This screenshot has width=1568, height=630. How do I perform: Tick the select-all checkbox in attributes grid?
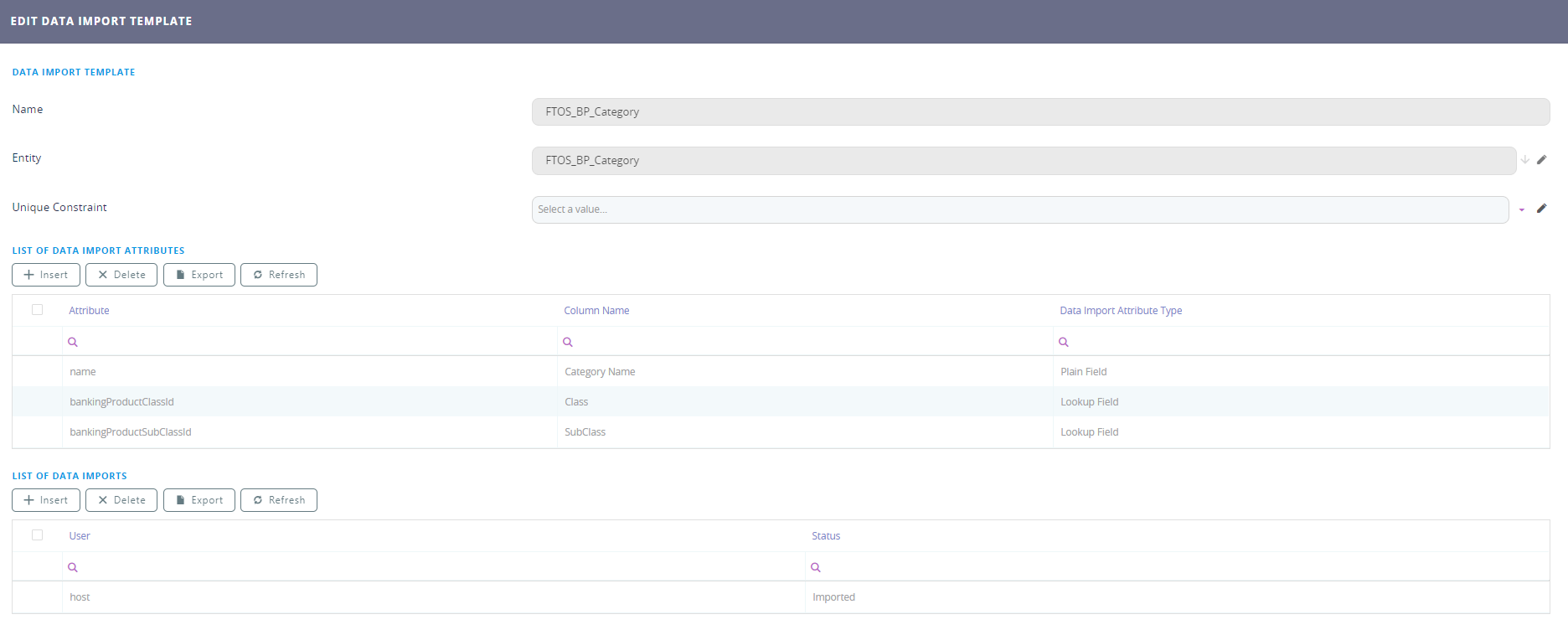pos(37,310)
